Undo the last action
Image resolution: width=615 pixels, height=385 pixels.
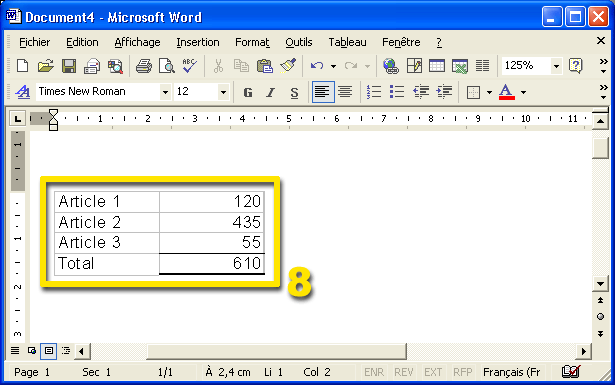pyautogui.click(x=317, y=66)
